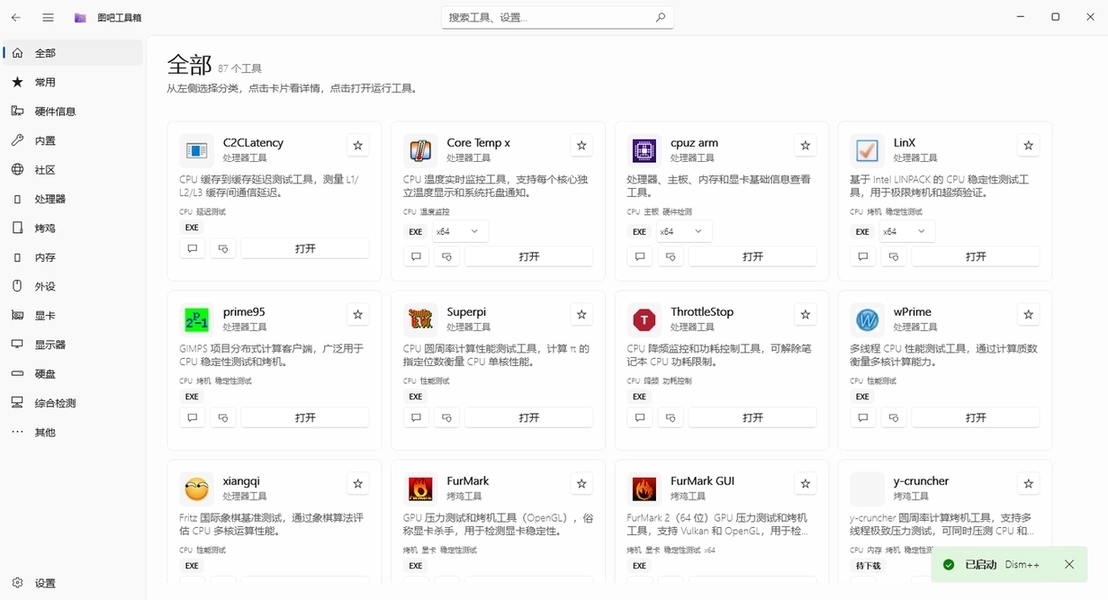Click the Superpi app icon
The height and width of the screenshot is (600, 1108).
coord(420,320)
